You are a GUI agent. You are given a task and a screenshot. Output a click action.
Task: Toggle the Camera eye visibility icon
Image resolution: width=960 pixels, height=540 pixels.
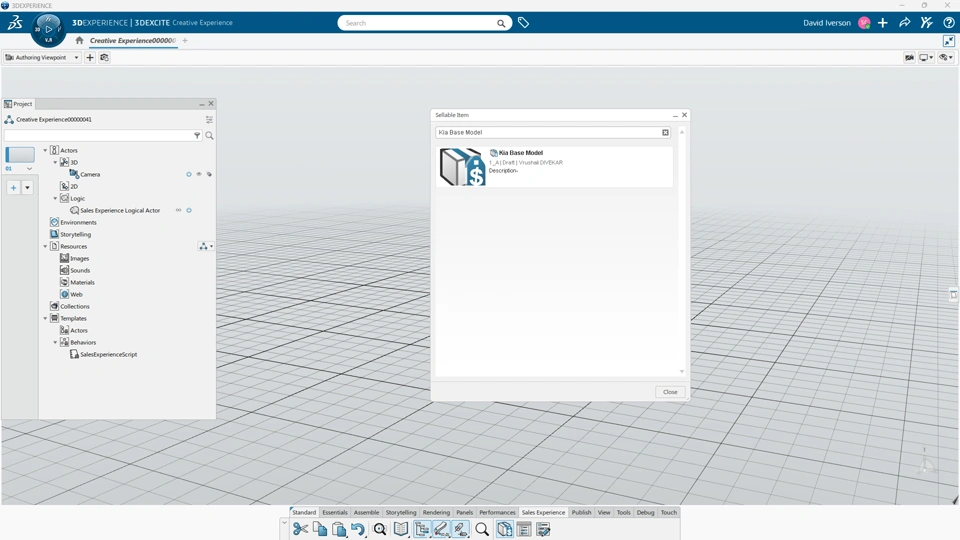click(x=199, y=174)
